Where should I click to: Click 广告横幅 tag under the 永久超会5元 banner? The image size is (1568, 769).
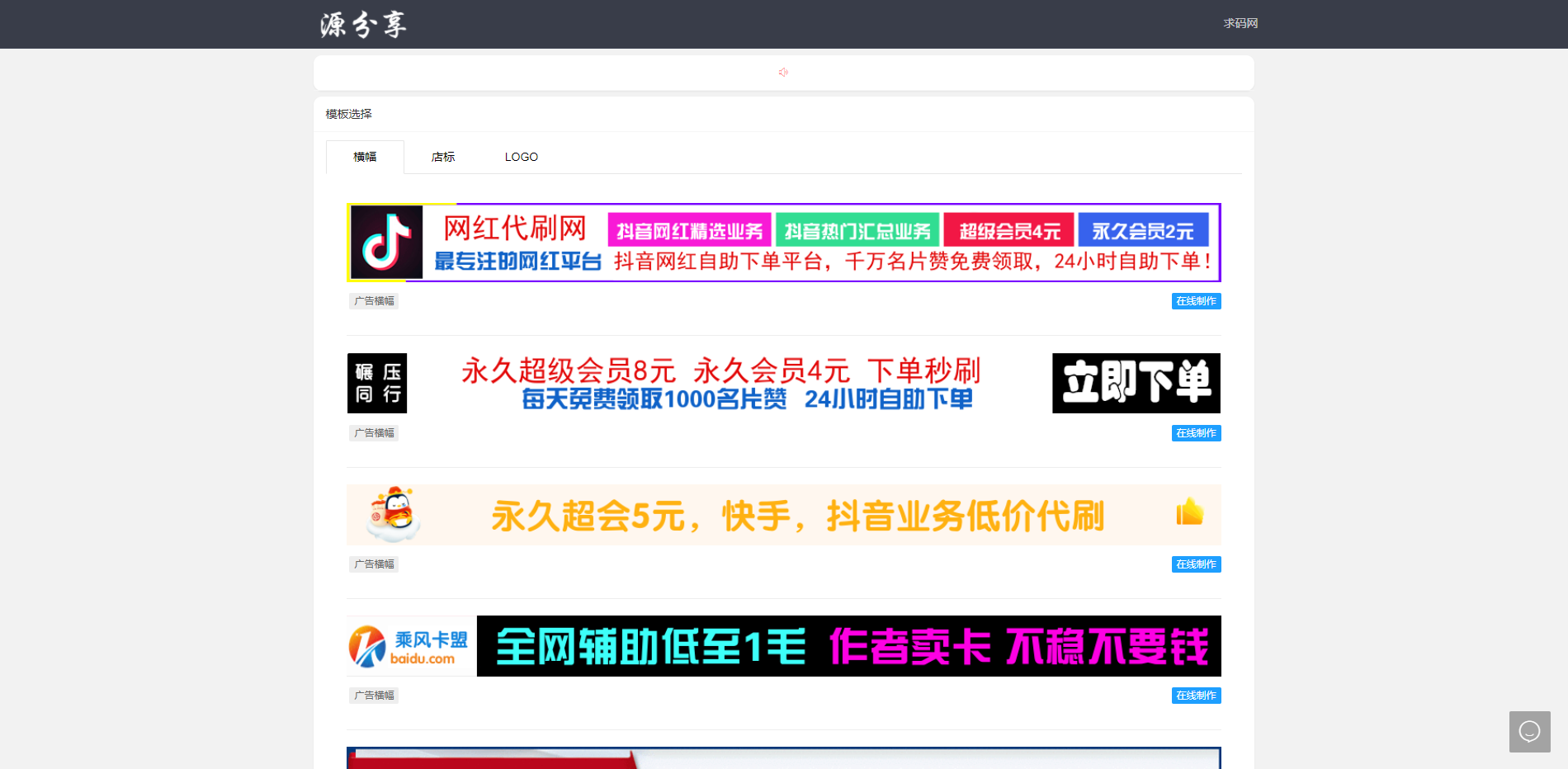[x=374, y=564]
